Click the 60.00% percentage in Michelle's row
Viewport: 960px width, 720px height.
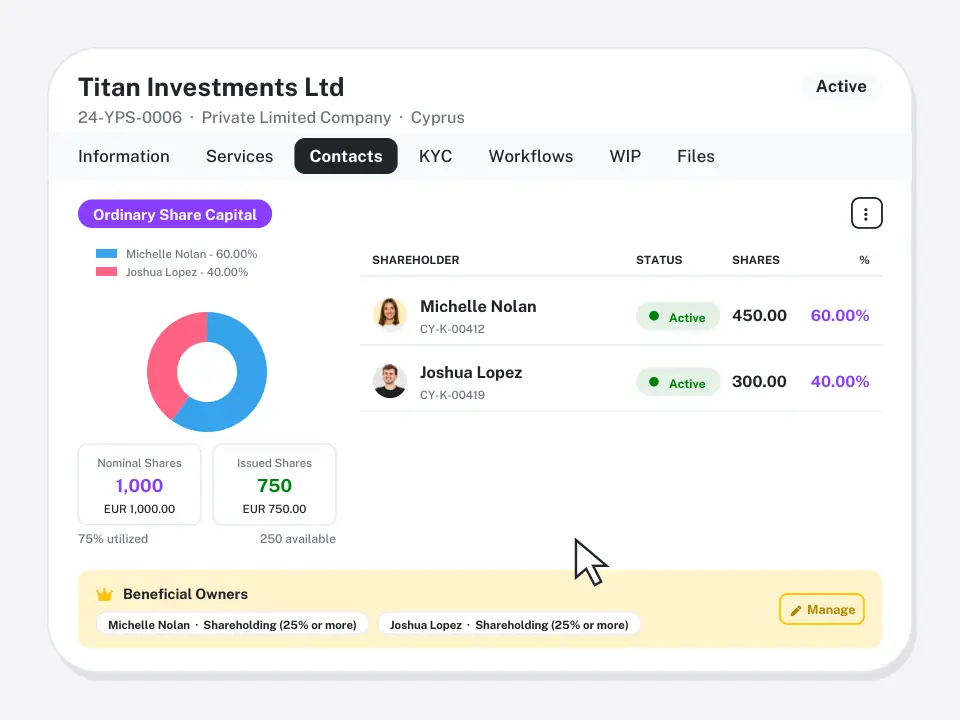840,315
